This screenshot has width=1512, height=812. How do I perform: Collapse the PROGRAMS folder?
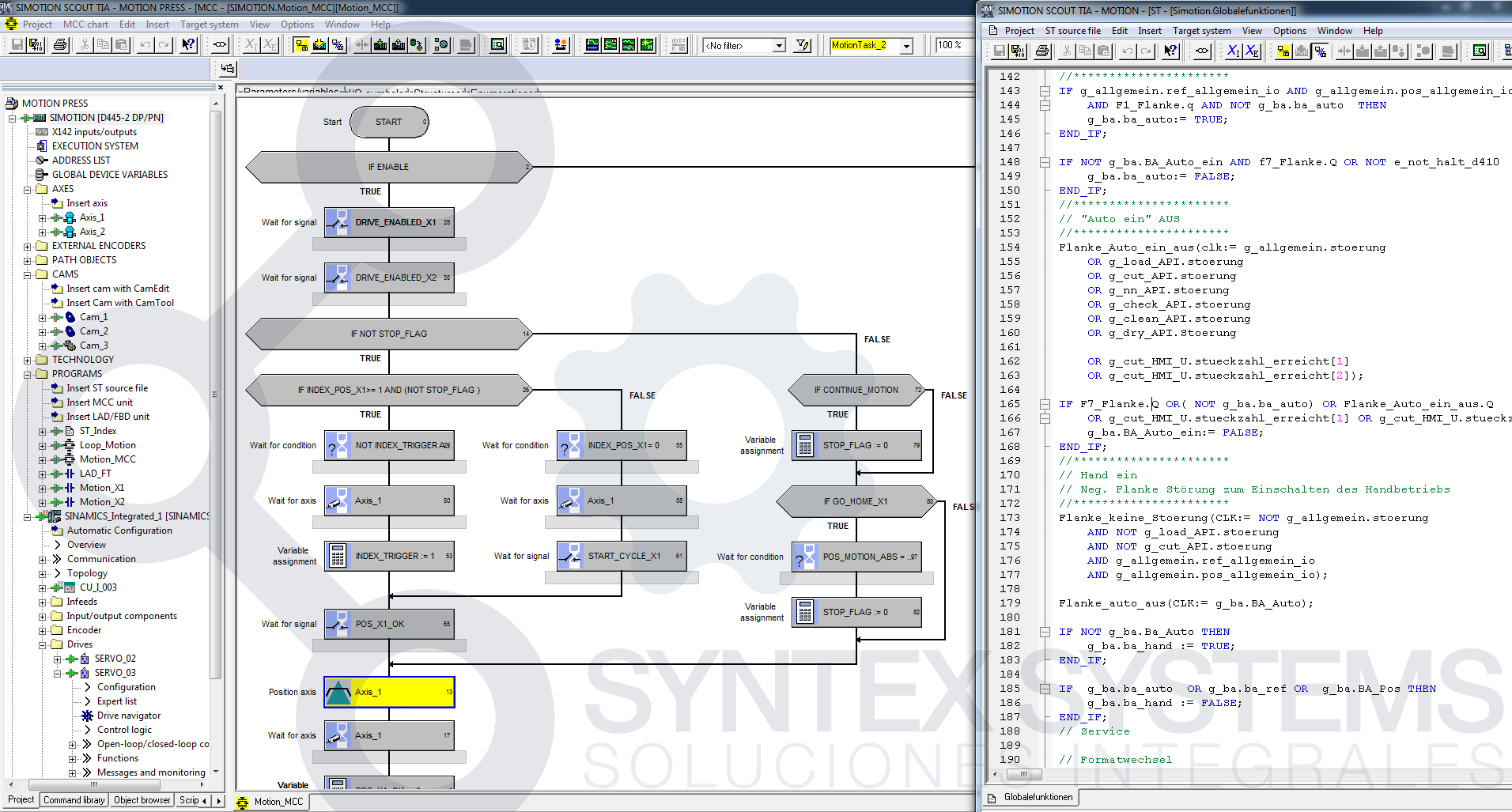click(x=28, y=375)
